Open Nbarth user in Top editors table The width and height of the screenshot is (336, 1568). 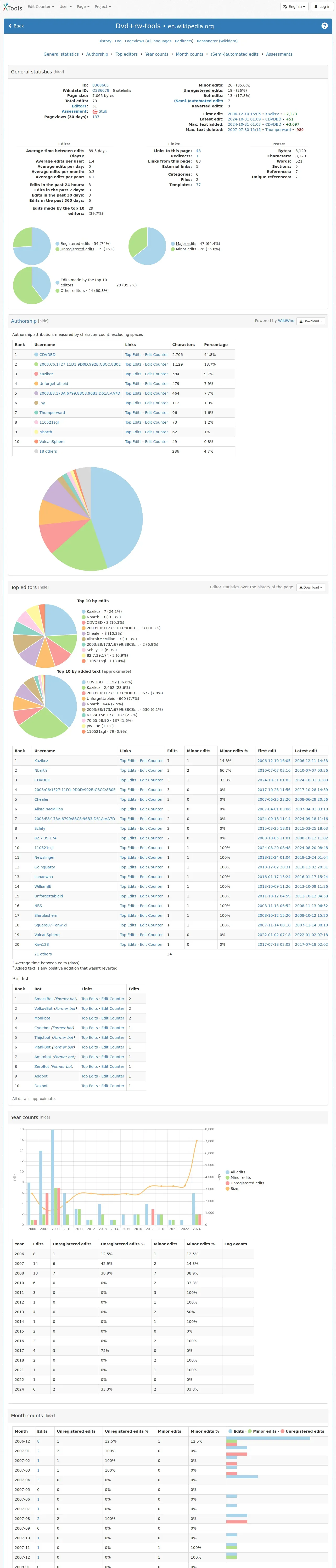pyautogui.click(x=40, y=771)
